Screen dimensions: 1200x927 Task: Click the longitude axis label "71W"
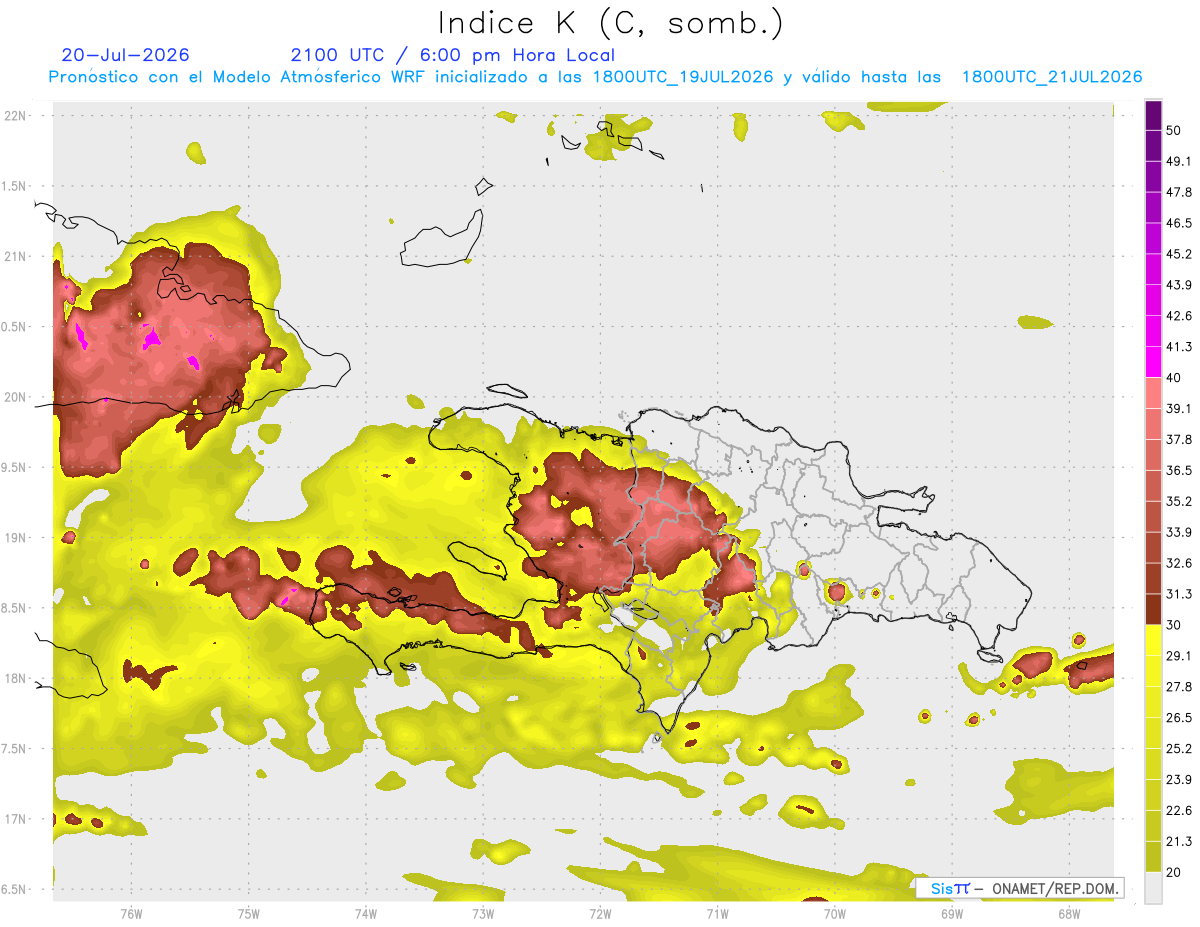coord(717,915)
